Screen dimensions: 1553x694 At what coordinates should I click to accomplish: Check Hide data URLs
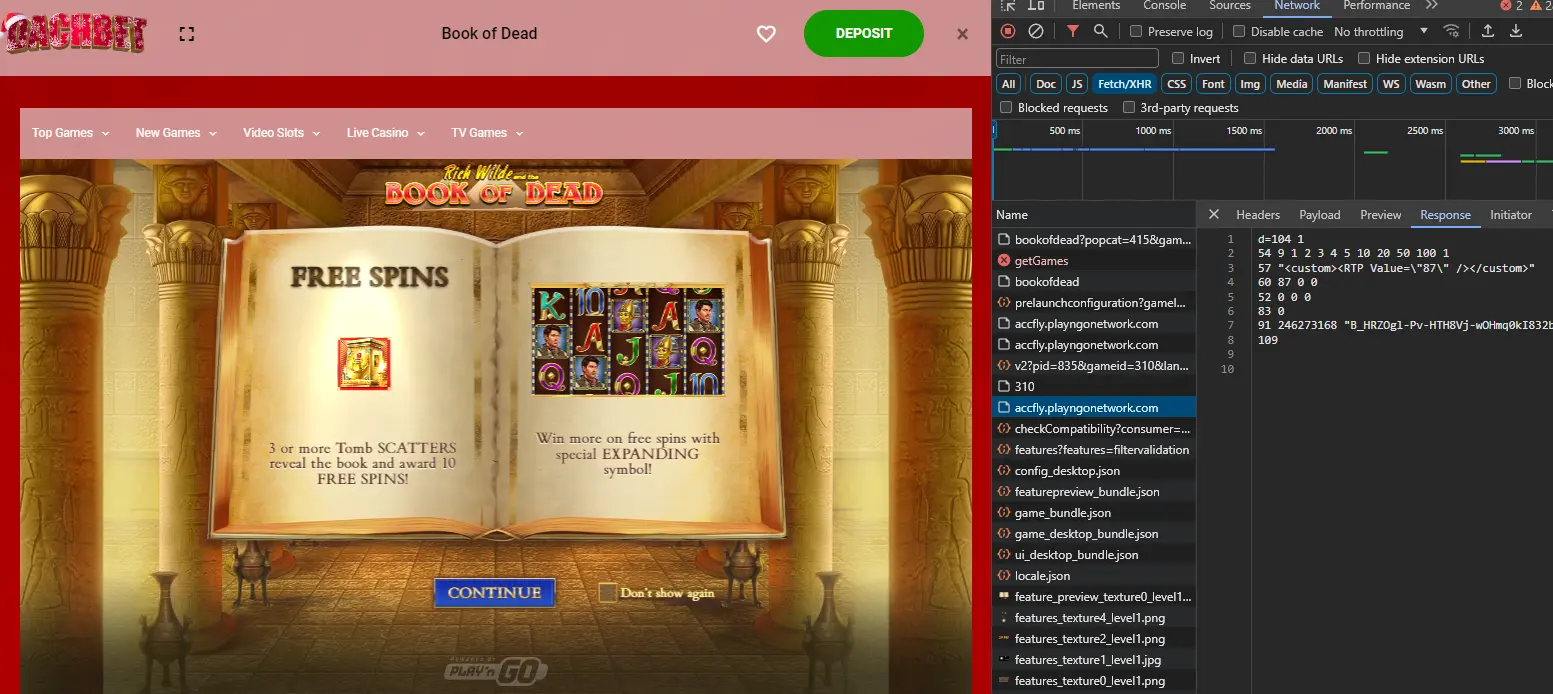pos(1250,58)
